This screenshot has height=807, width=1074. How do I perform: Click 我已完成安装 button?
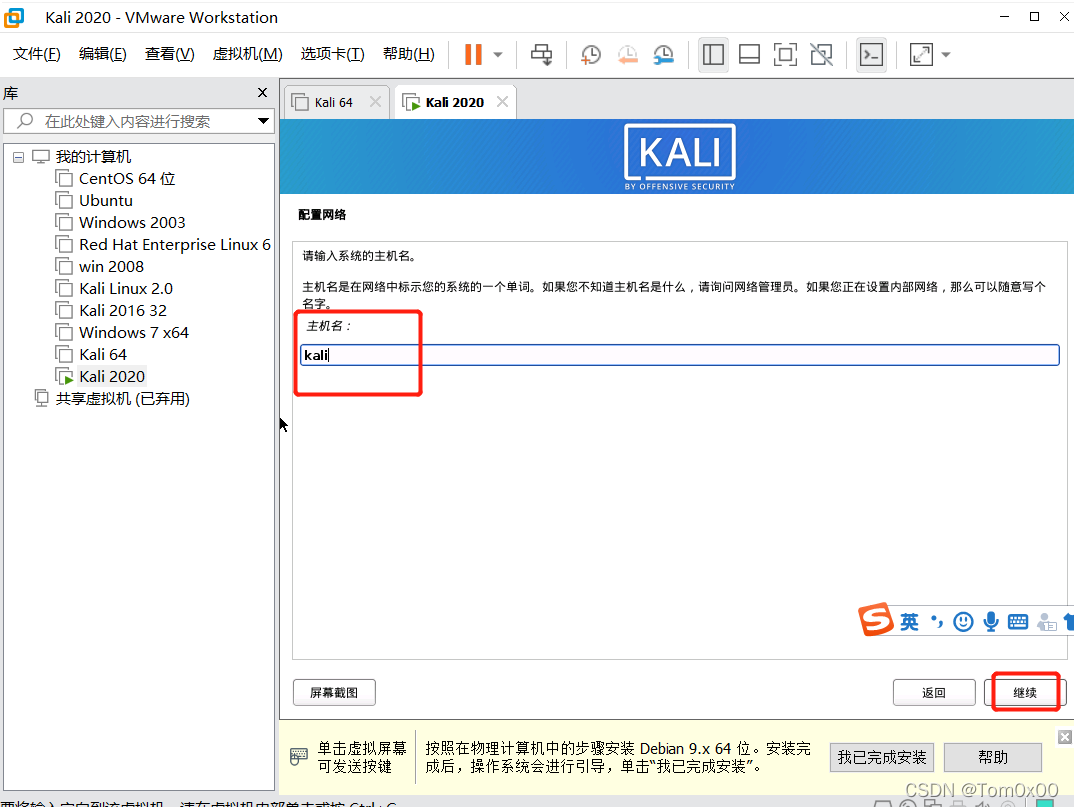pyautogui.click(x=882, y=757)
